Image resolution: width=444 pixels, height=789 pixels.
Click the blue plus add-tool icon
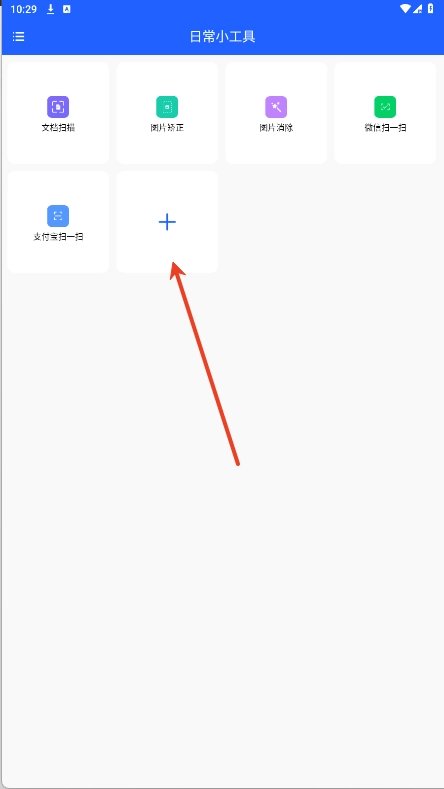click(167, 222)
